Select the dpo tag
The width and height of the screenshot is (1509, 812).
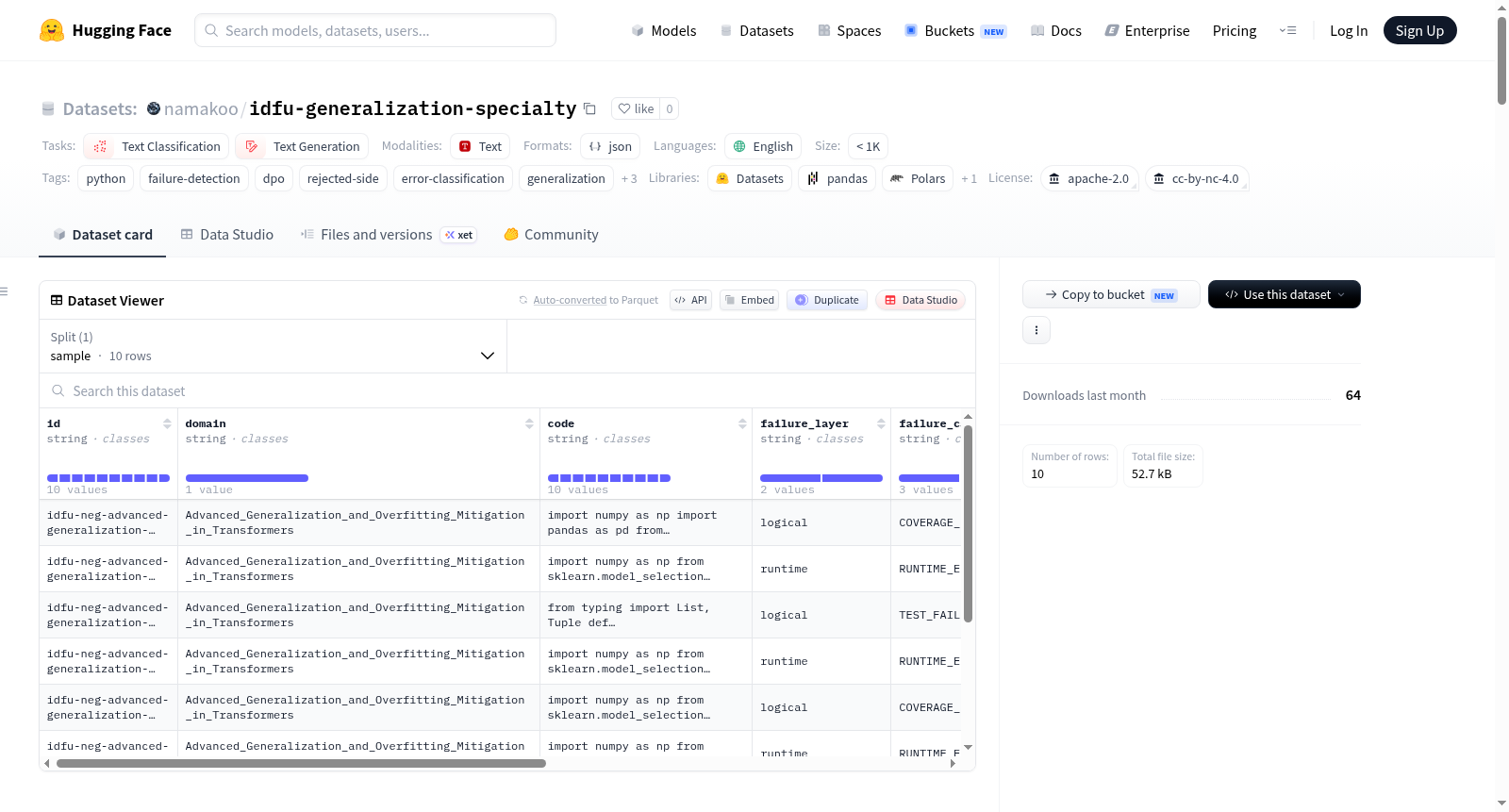click(x=274, y=178)
